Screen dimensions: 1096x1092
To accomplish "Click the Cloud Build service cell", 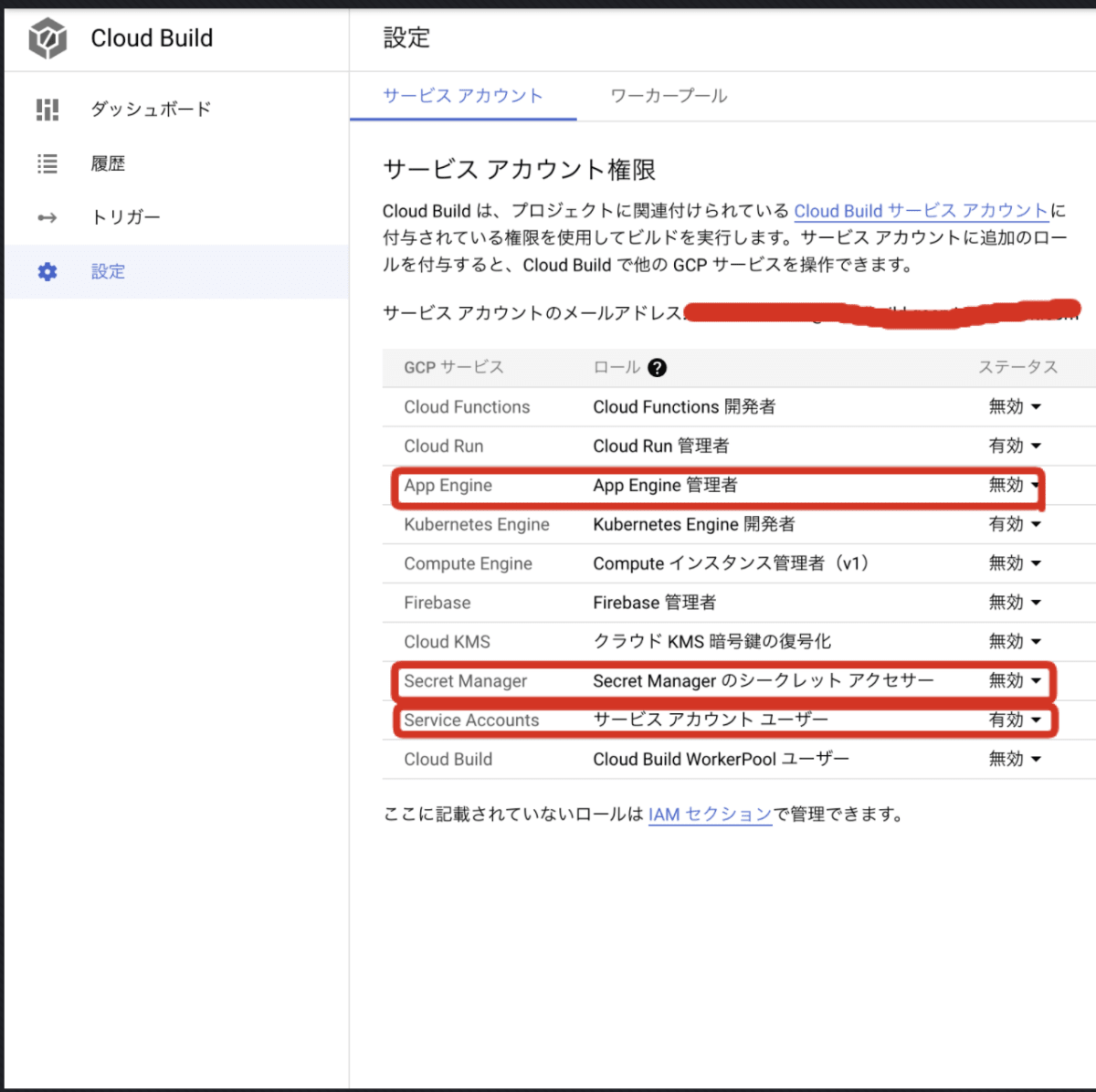I will pyautogui.click(x=448, y=761).
